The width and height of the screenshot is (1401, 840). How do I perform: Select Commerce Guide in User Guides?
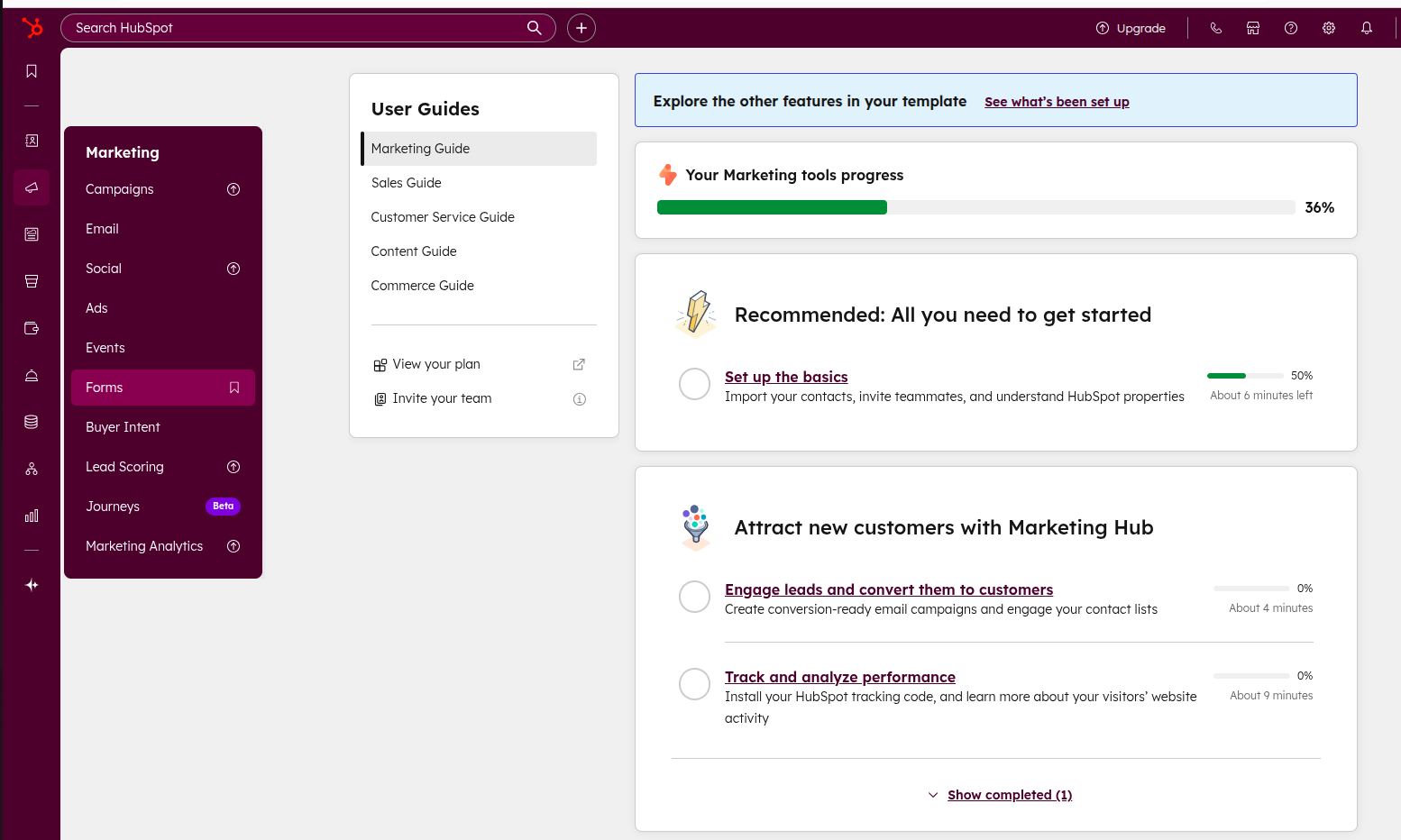[x=479, y=286]
